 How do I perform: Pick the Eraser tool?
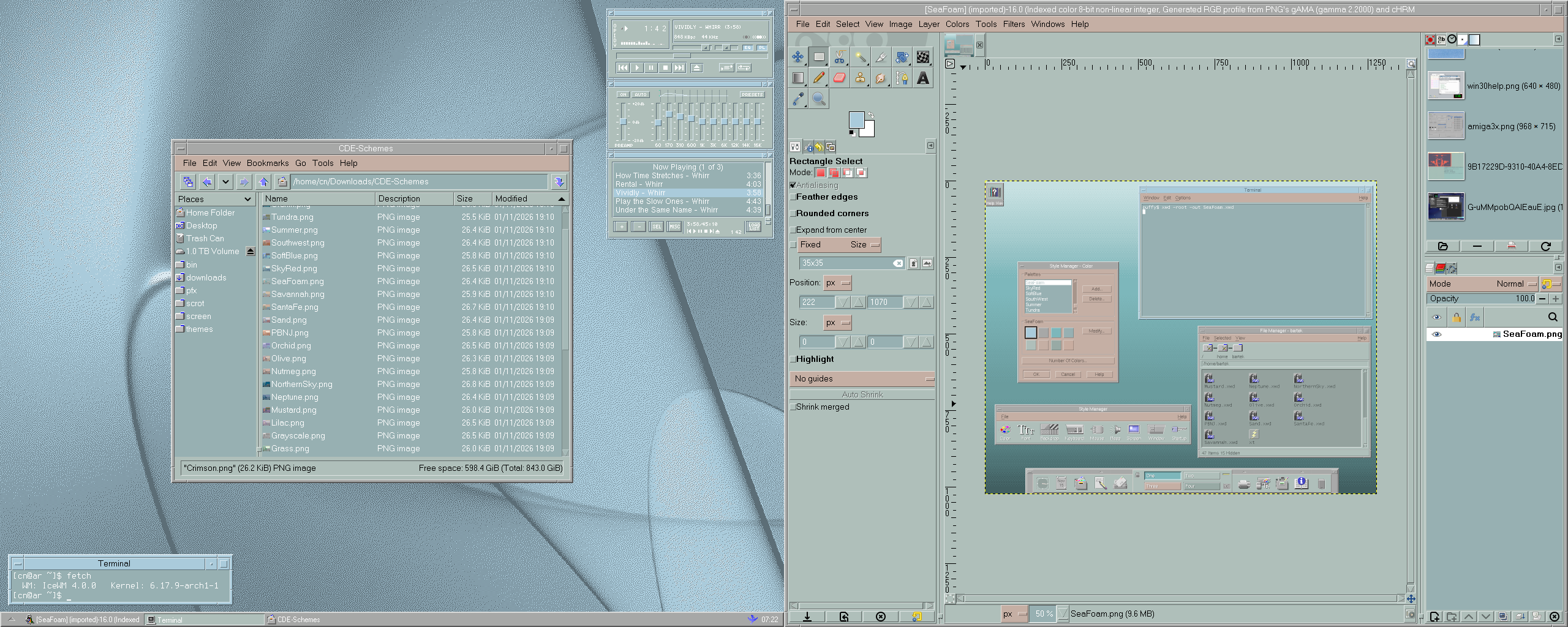[x=839, y=78]
